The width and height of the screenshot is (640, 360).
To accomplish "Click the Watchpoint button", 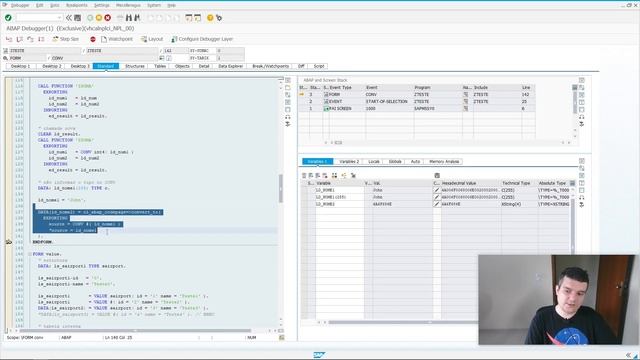I will [117, 39].
